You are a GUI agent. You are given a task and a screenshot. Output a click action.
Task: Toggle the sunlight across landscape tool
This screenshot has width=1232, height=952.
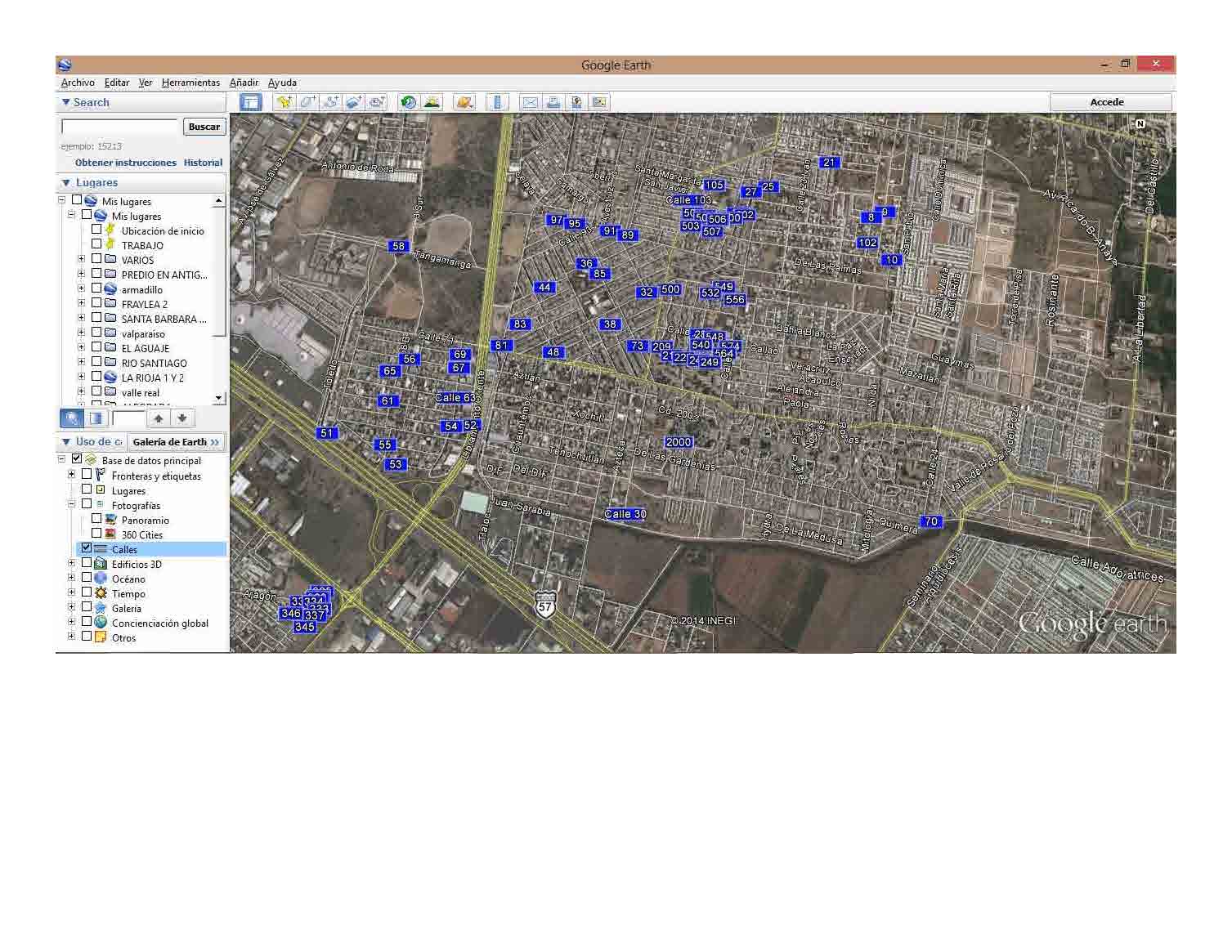pos(431,102)
